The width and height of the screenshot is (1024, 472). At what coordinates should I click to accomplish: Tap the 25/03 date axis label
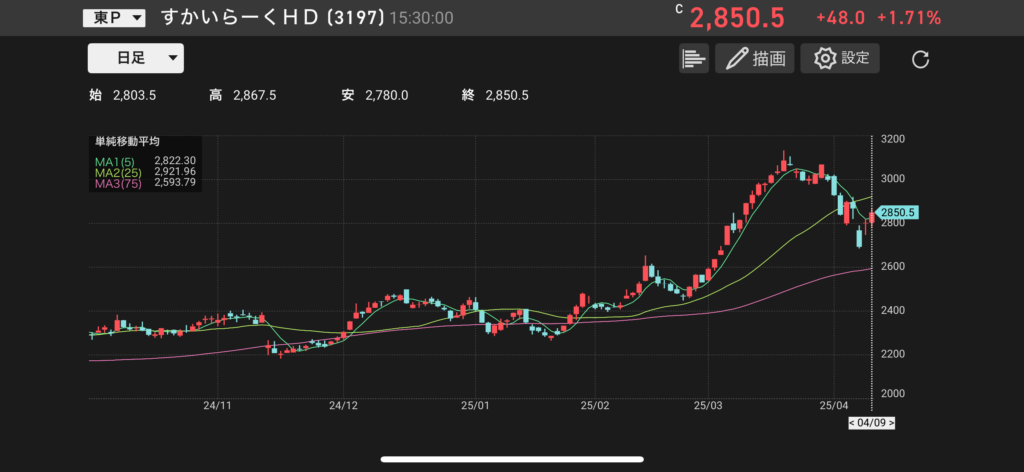point(707,406)
